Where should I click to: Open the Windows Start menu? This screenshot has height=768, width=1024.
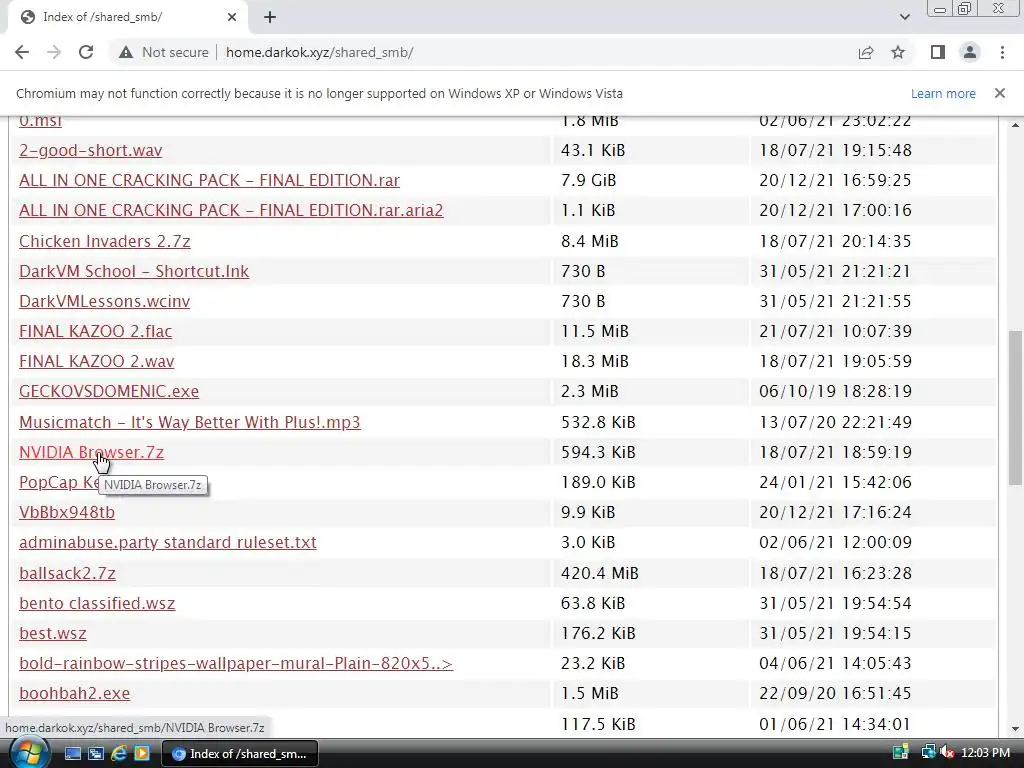pos(28,752)
